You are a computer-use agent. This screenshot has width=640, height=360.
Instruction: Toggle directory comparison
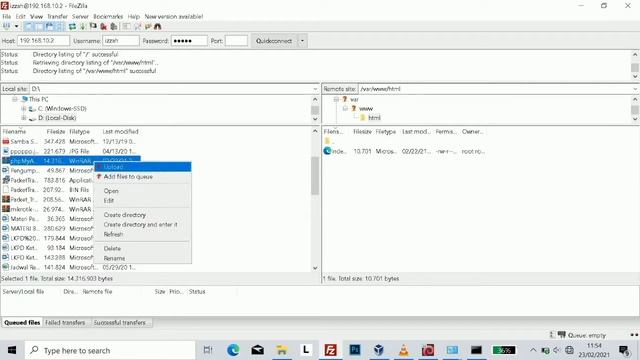point(138,27)
